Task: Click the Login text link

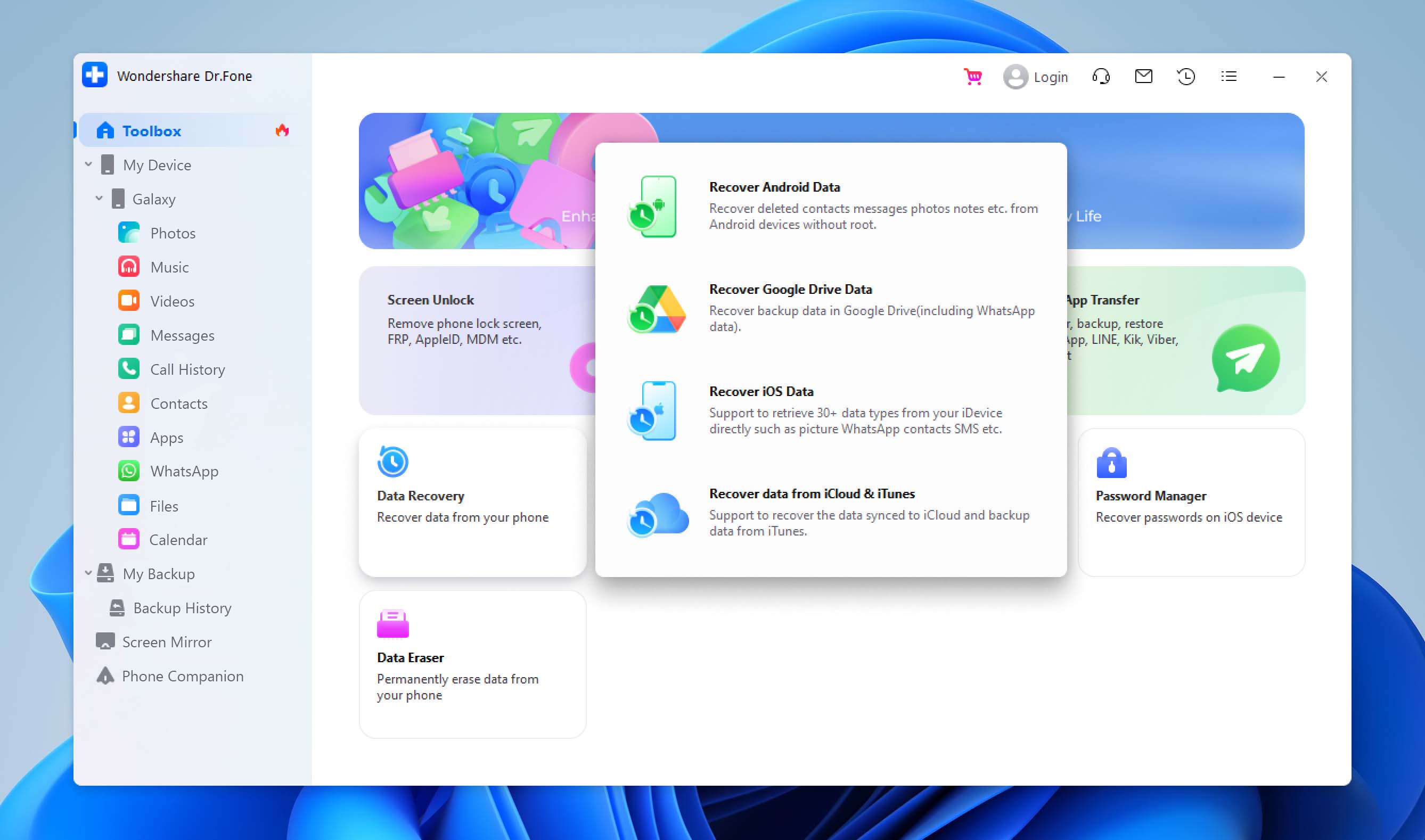Action: 1051,77
